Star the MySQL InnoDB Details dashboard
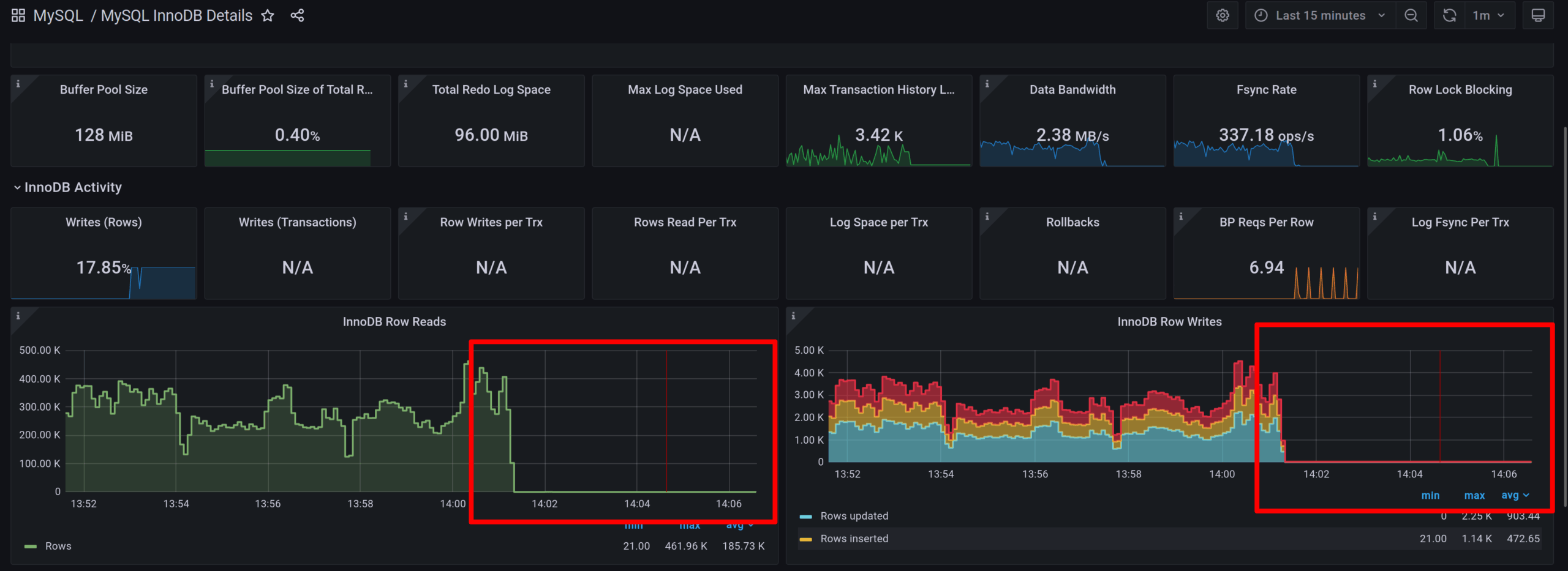This screenshot has height=571, width=1568. 268,15
